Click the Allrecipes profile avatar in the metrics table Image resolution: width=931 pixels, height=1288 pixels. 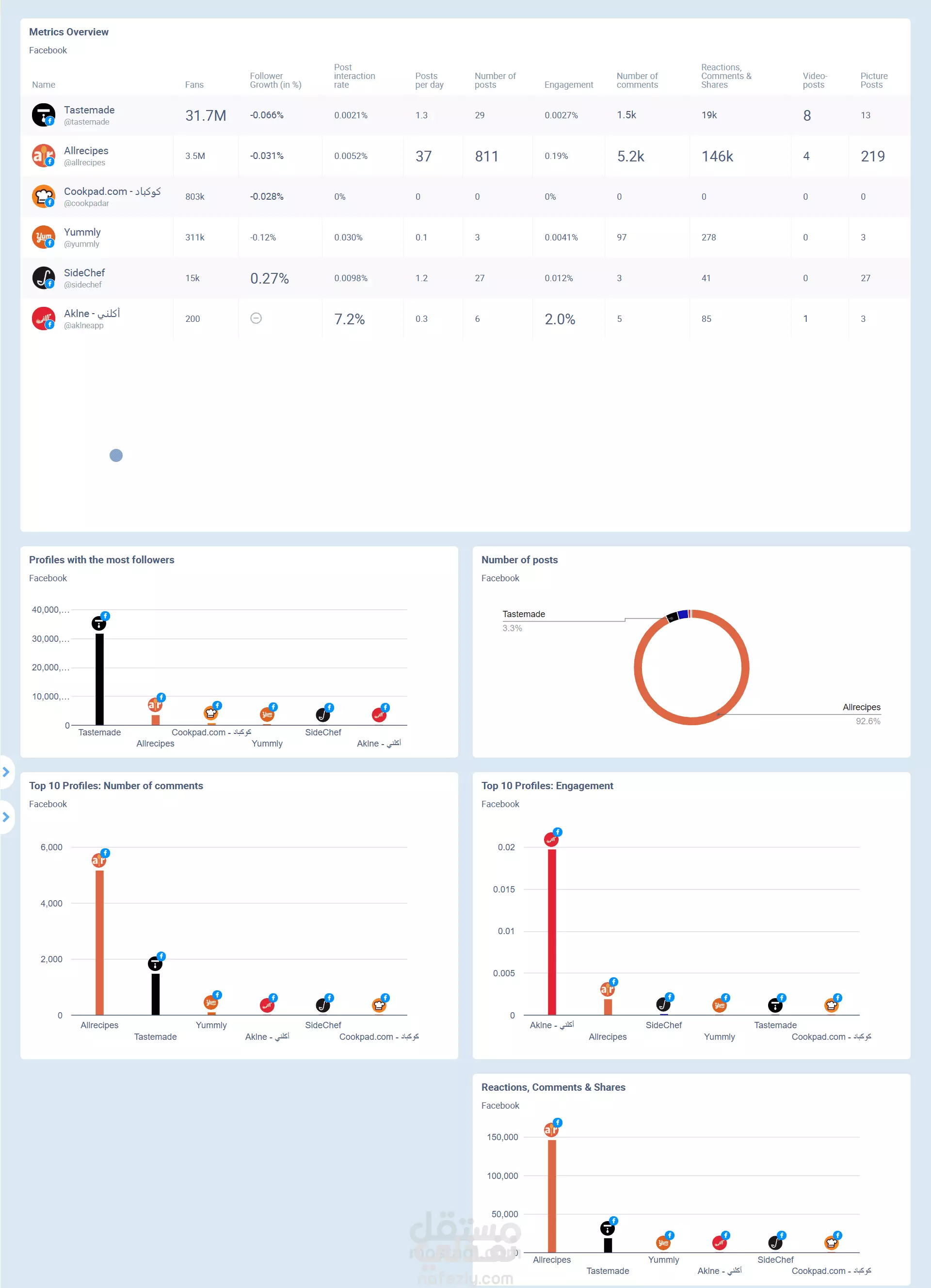point(44,156)
